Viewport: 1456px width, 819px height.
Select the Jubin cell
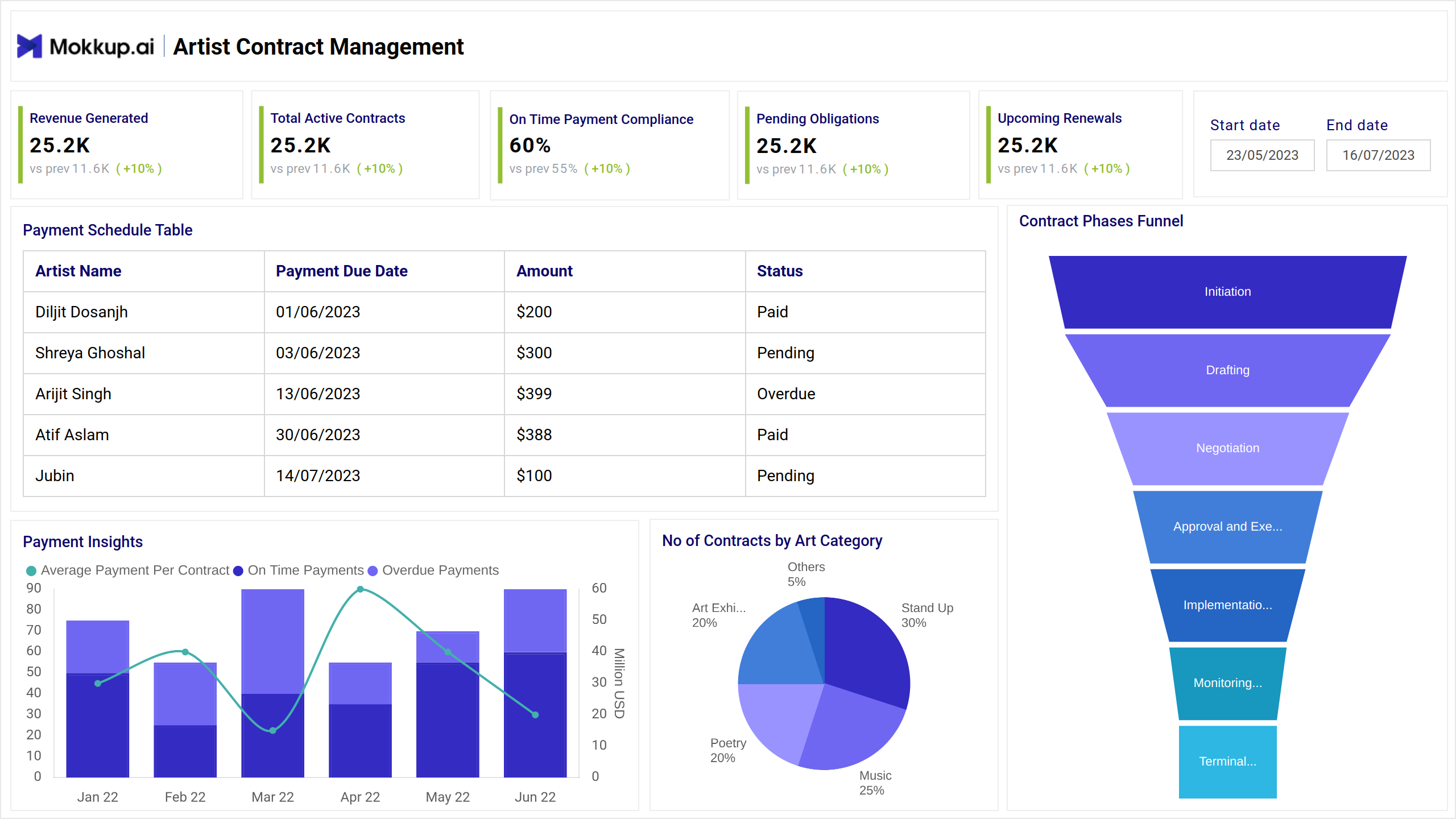144,476
